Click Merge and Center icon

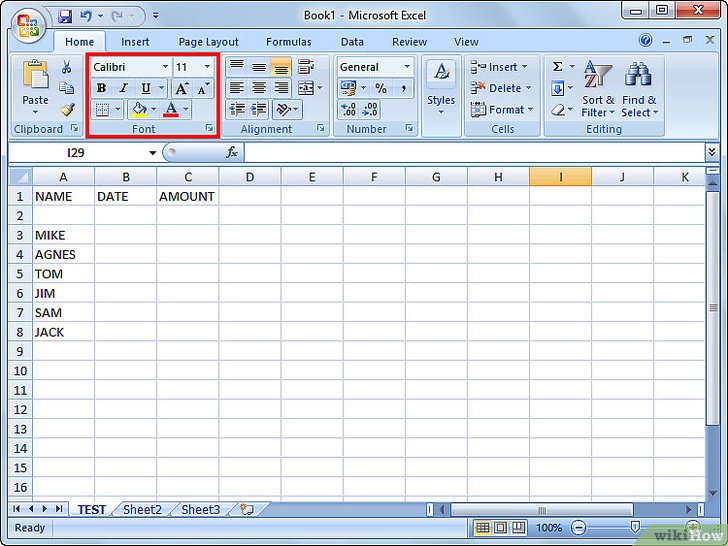pos(306,88)
